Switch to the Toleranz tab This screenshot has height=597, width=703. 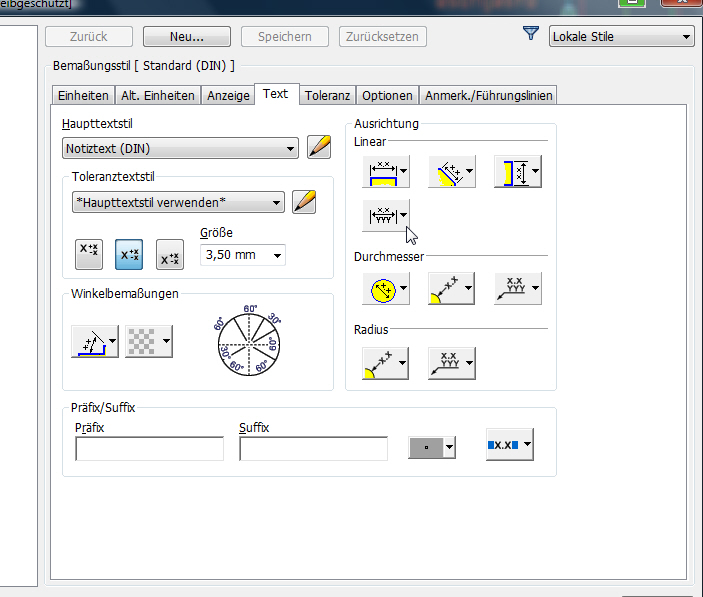(328, 95)
